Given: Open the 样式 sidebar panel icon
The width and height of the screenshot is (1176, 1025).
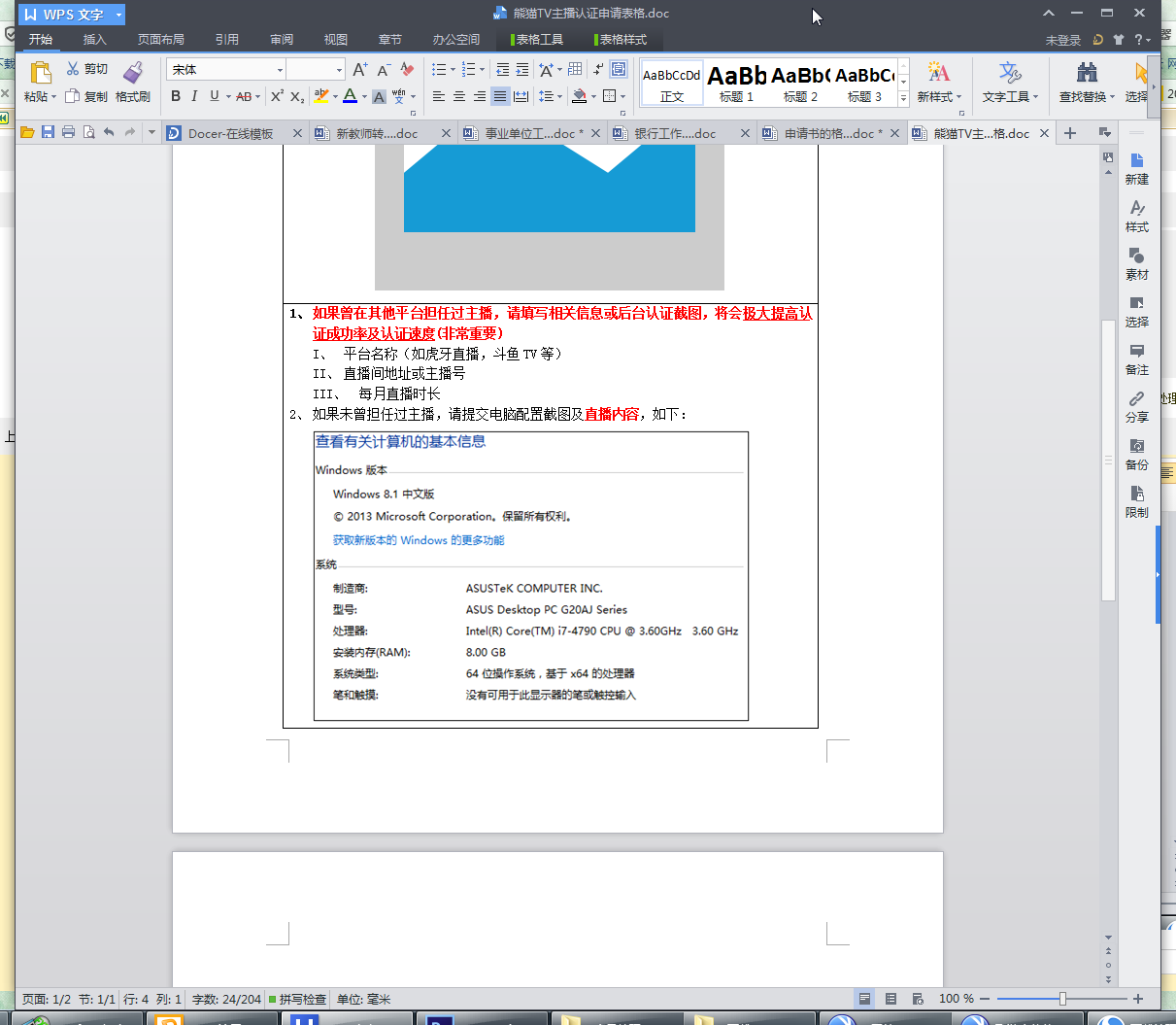Looking at the screenshot, I should 1137,216.
